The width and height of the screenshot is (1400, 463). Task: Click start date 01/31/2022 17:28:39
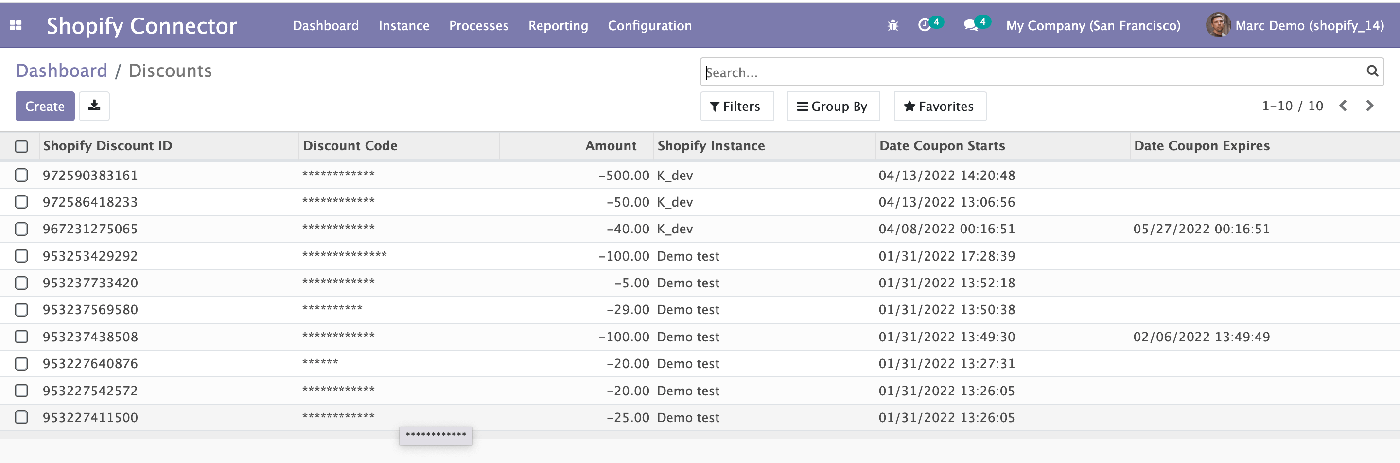point(947,256)
